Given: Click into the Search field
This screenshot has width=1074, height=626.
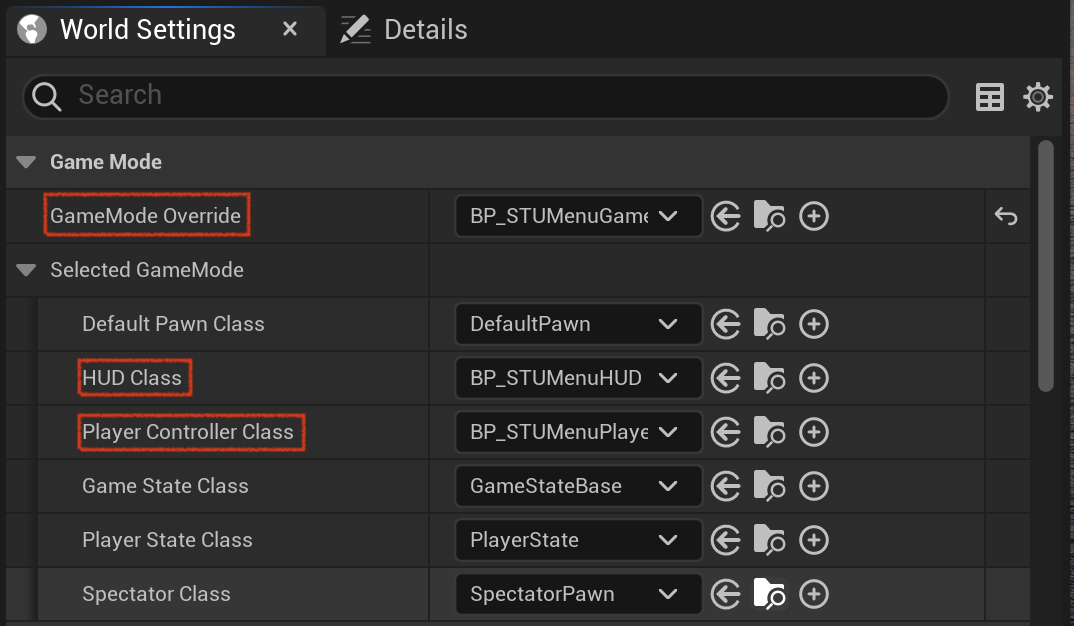Looking at the screenshot, I should pyautogui.click(x=486, y=96).
